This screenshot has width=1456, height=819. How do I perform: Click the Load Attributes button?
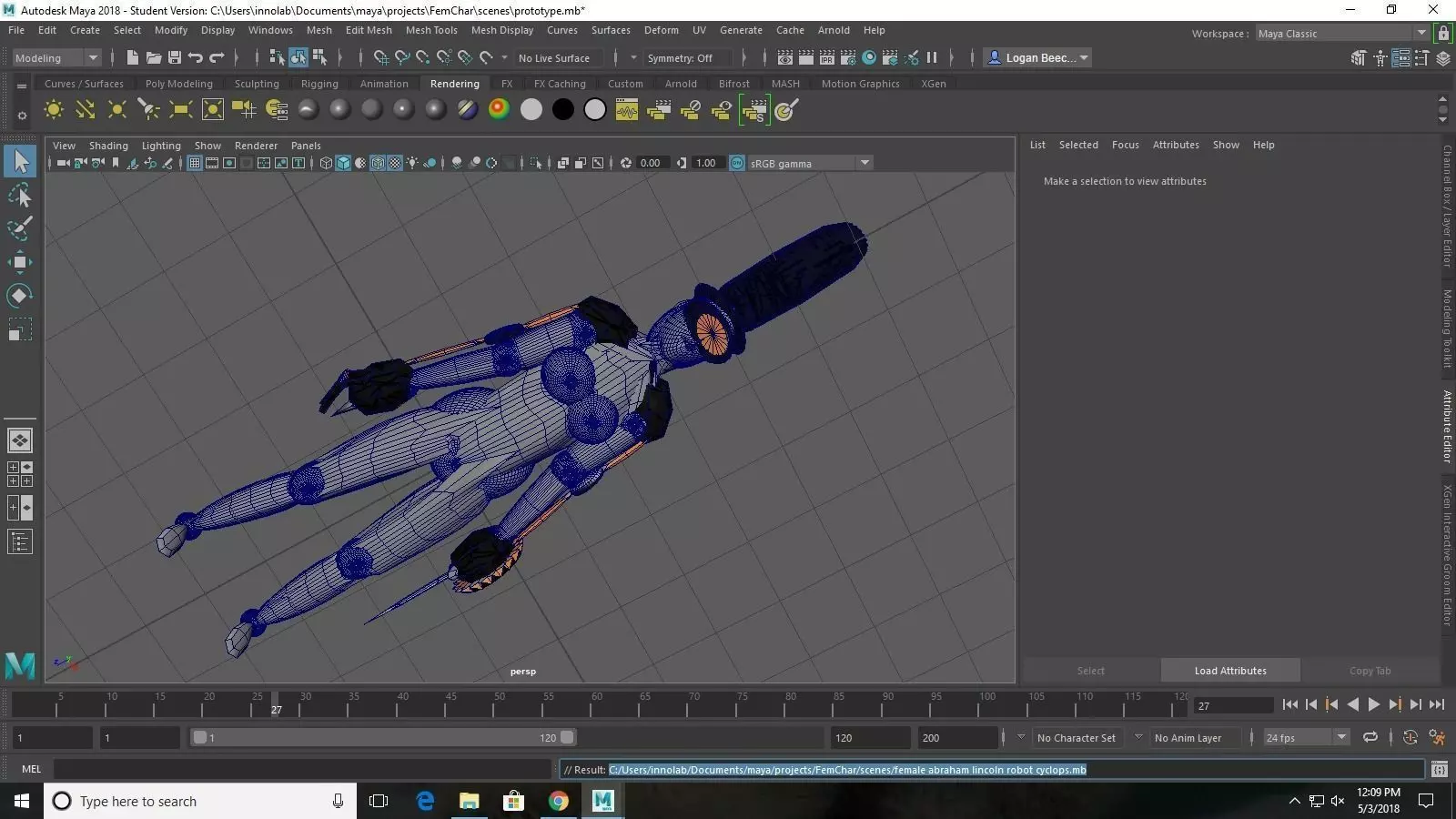click(1229, 671)
